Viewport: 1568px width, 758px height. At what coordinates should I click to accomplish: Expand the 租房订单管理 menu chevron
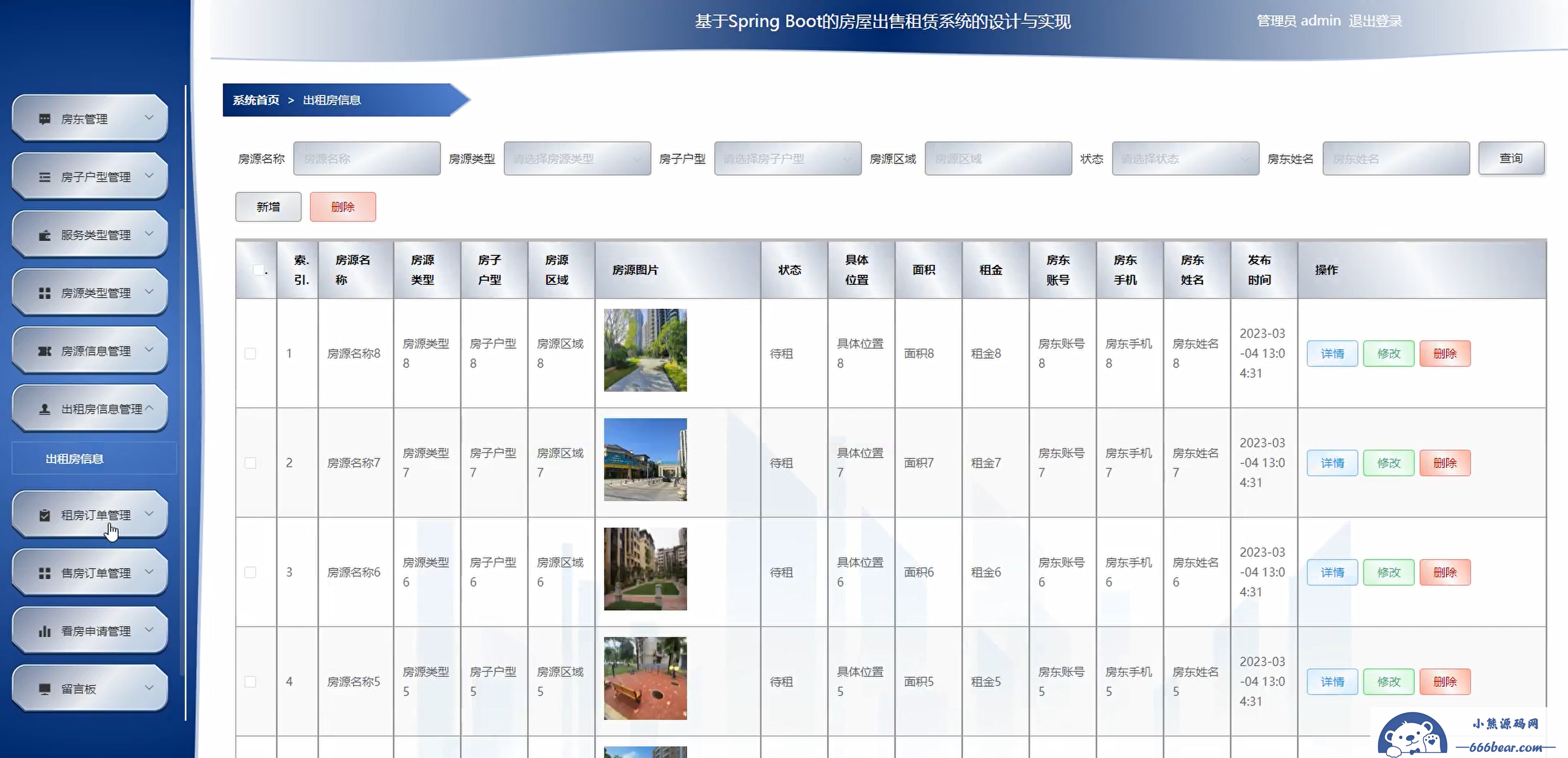coord(149,514)
